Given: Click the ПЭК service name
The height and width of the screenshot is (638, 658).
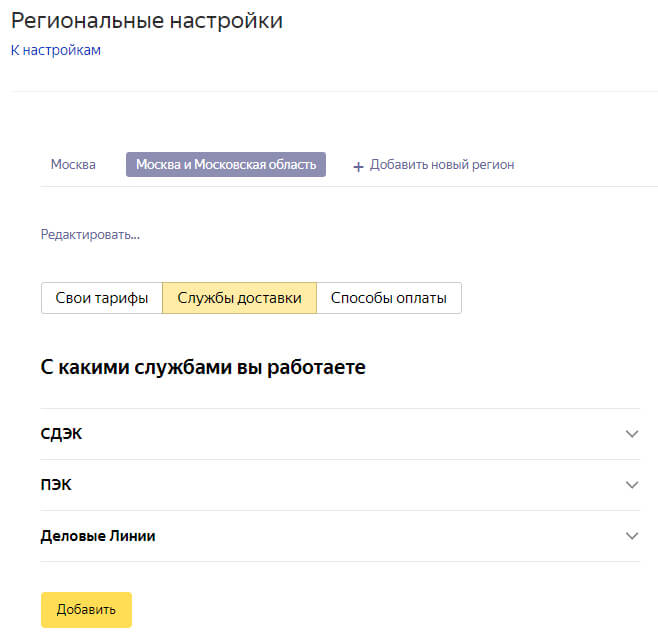Looking at the screenshot, I should click(x=56, y=485).
